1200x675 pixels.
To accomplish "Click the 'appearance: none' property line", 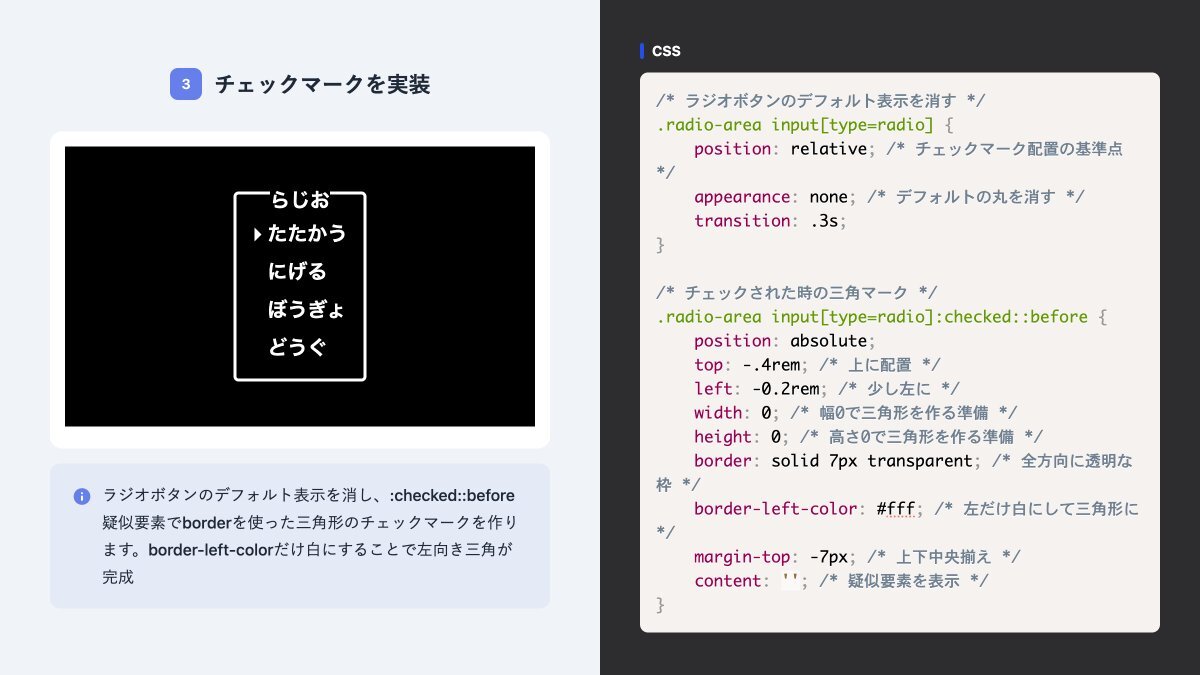I will pyautogui.click(x=770, y=197).
